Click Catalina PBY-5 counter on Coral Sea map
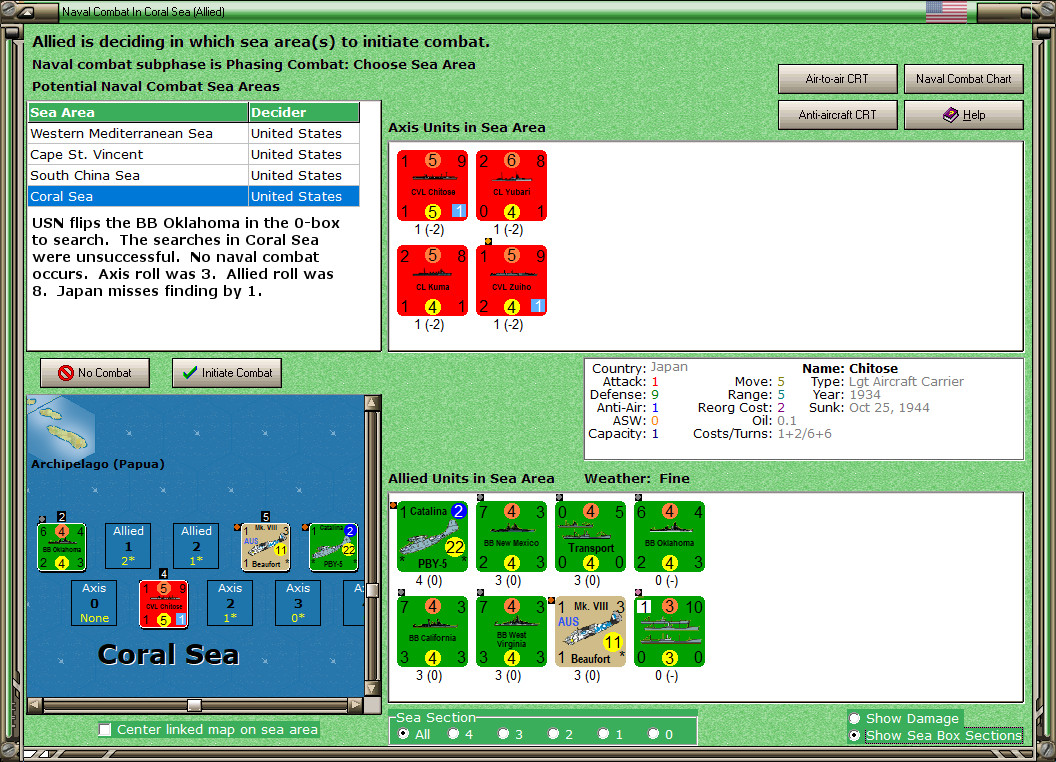Viewport: 1056px width, 762px height. [334, 547]
